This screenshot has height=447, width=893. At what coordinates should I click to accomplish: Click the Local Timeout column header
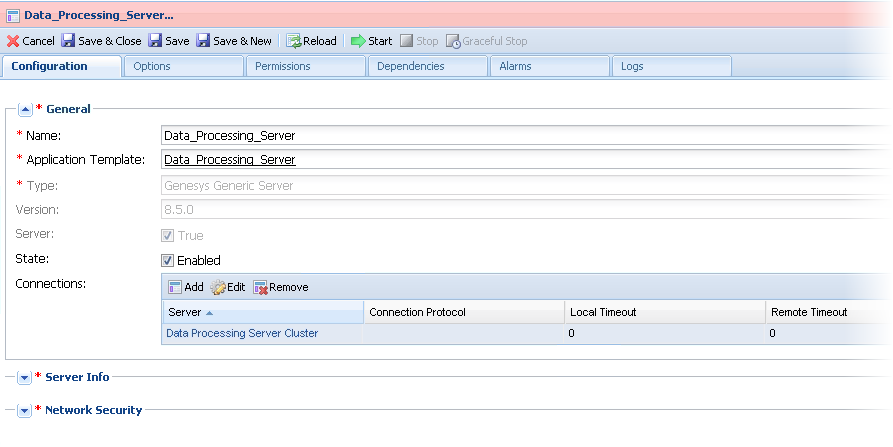click(665, 312)
